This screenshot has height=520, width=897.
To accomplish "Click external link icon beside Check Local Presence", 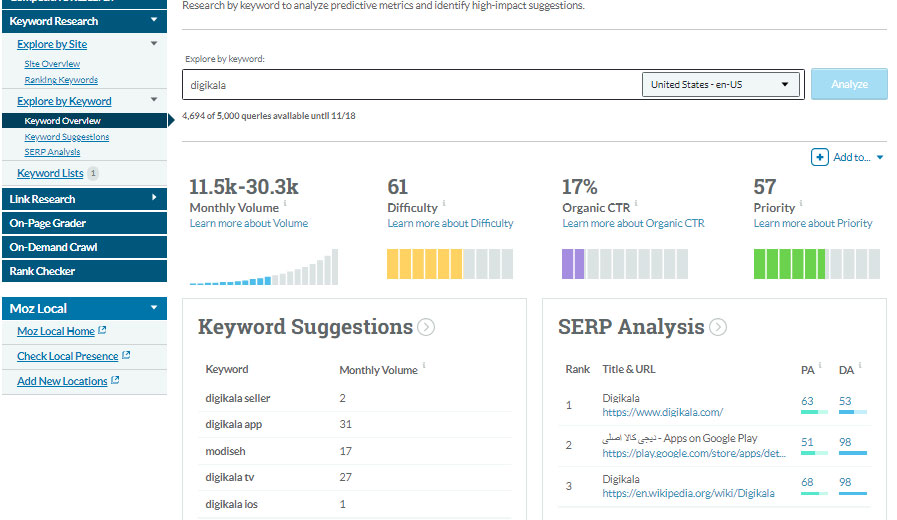I will [126, 356].
